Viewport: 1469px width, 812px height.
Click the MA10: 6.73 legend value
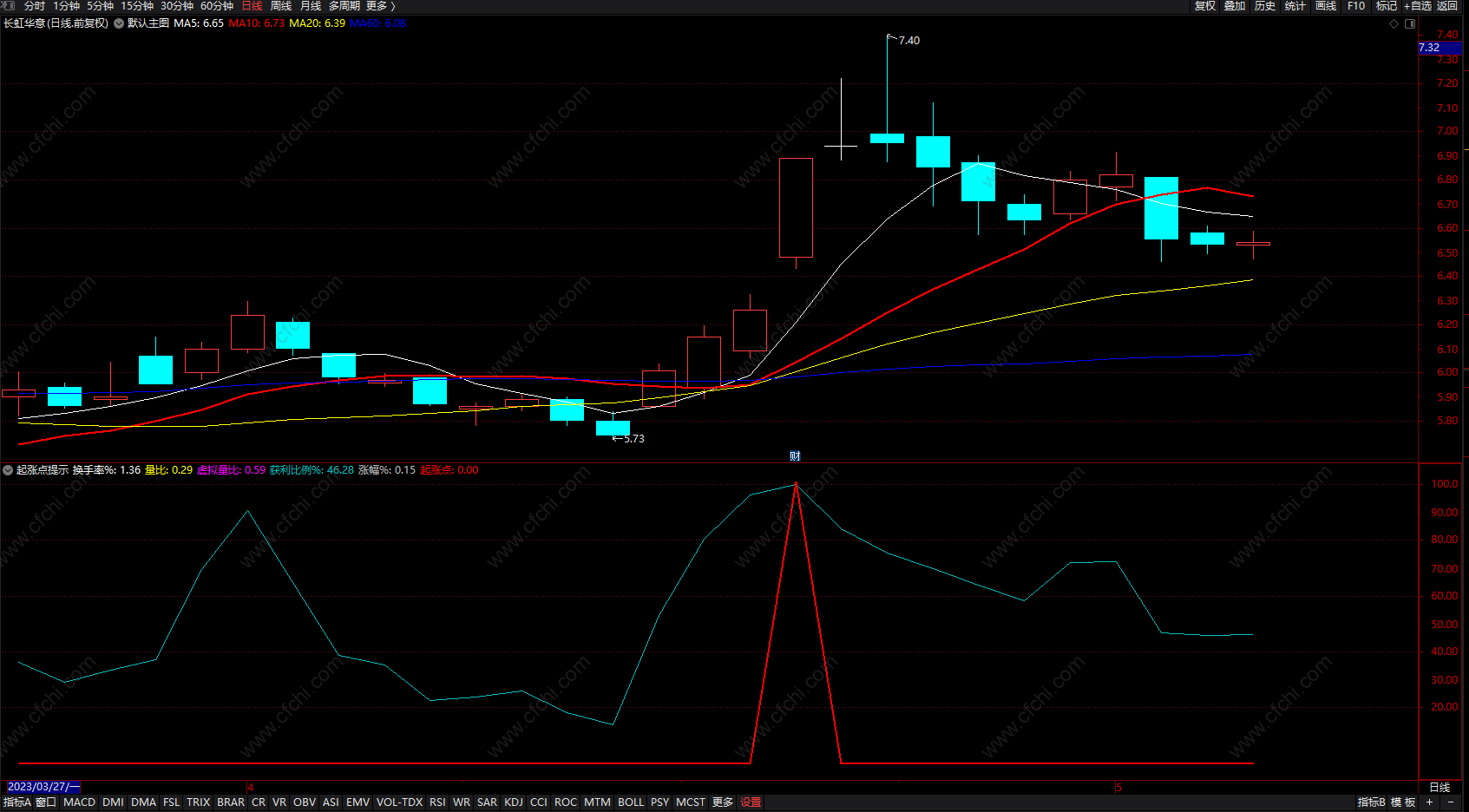click(x=257, y=23)
